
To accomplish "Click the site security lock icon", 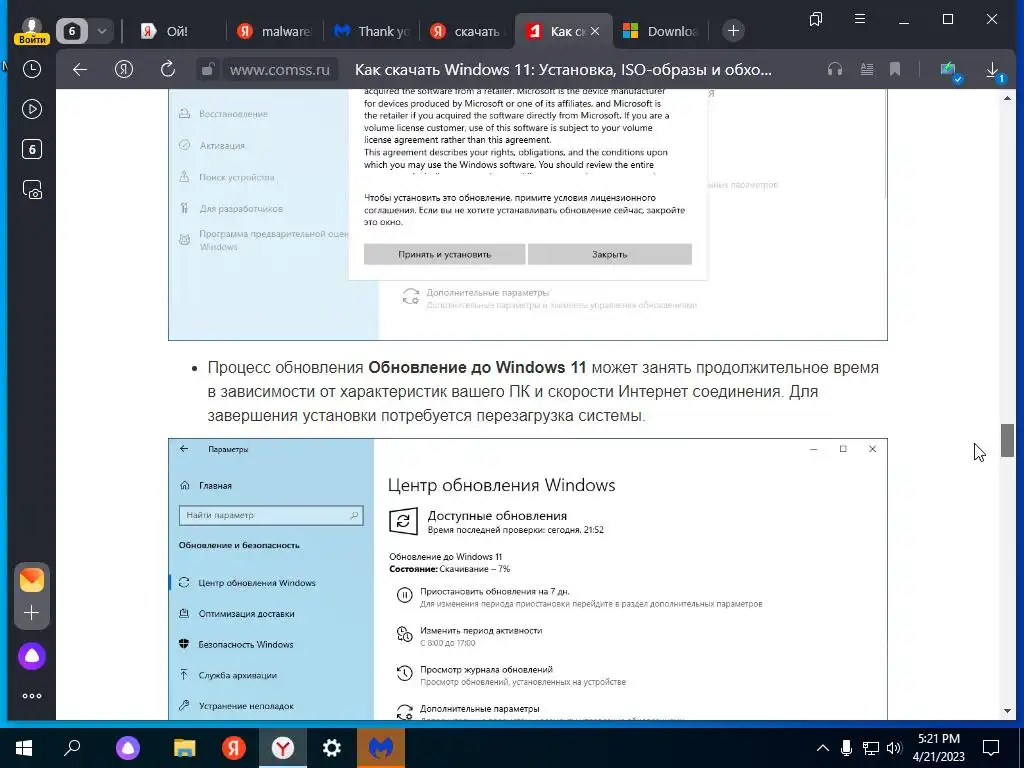I will click(x=208, y=69).
